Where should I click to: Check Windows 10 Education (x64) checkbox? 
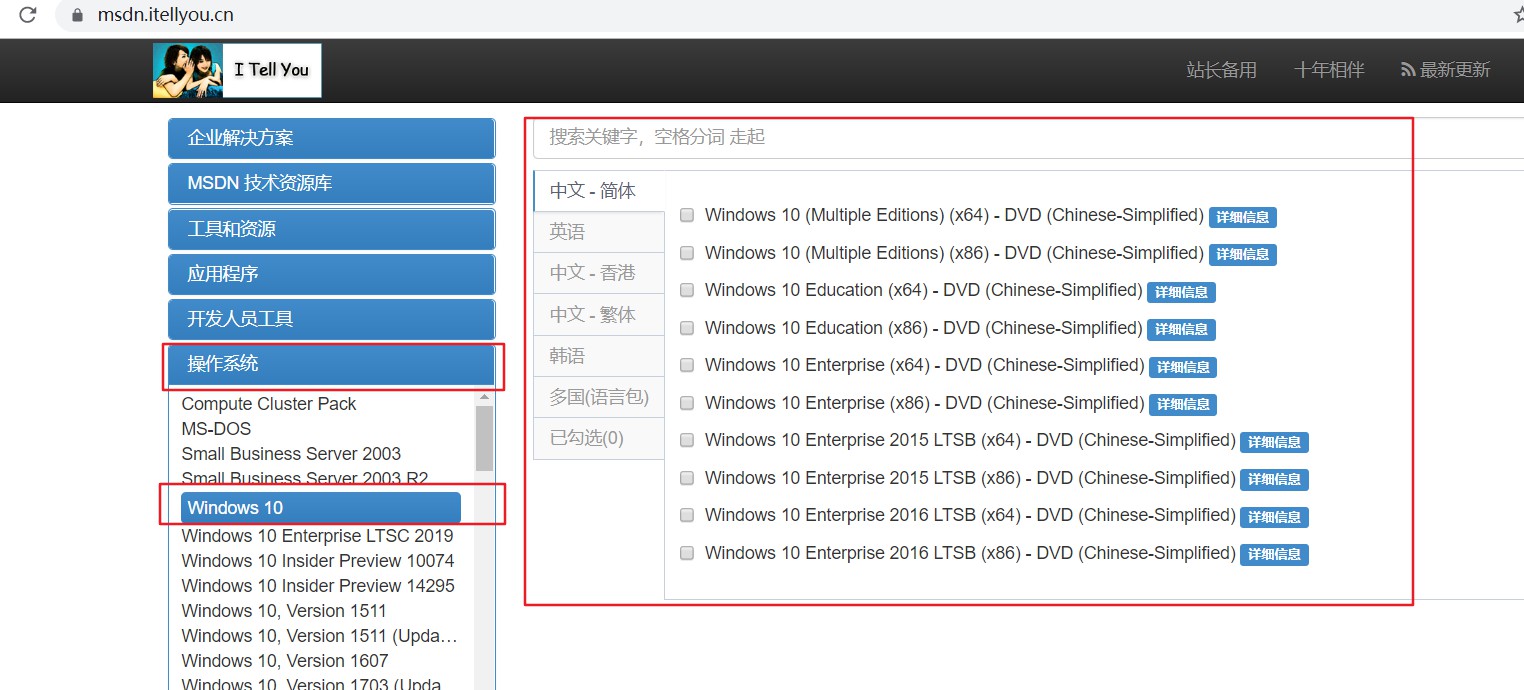(x=687, y=290)
